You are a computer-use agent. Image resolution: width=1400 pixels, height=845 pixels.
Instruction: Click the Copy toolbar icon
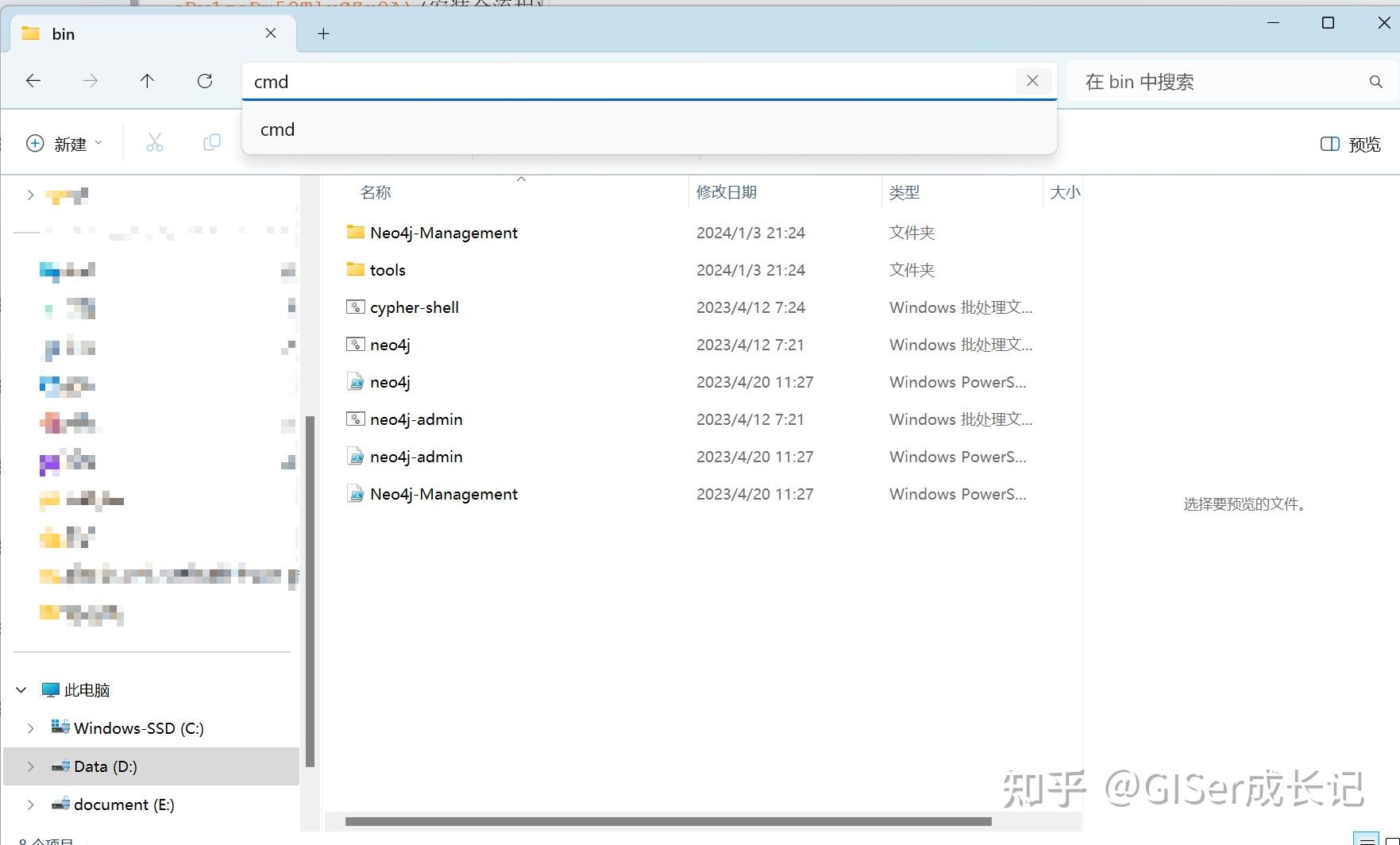pyautogui.click(x=211, y=143)
